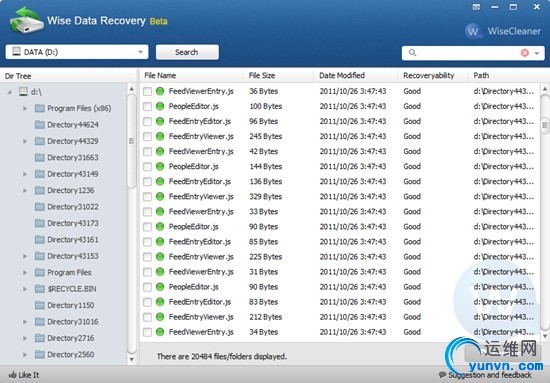
Task: Collapse the d:\ root tree node
Action: click(9, 92)
